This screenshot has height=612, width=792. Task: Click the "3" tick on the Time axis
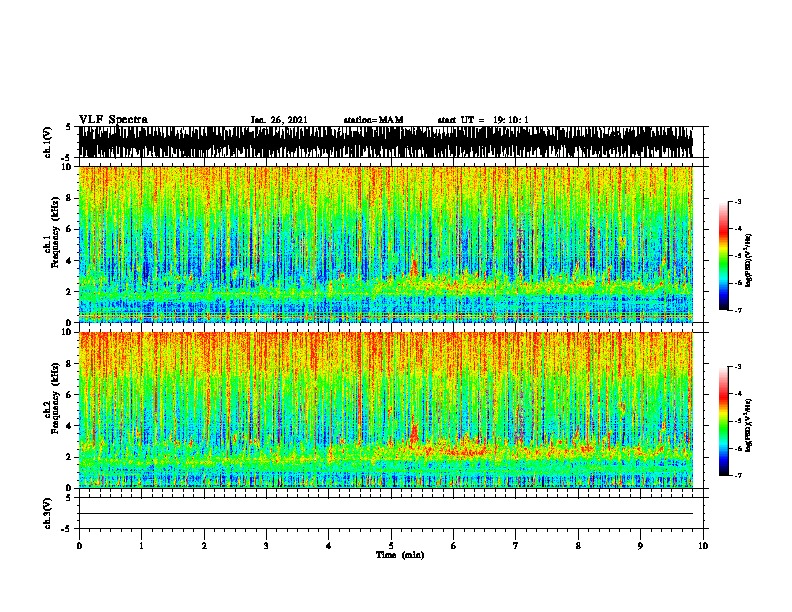click(266, 546)
